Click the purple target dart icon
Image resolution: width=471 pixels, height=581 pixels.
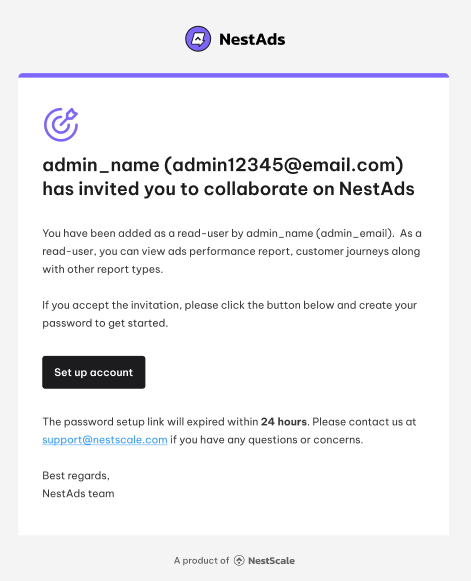(61, 124)
